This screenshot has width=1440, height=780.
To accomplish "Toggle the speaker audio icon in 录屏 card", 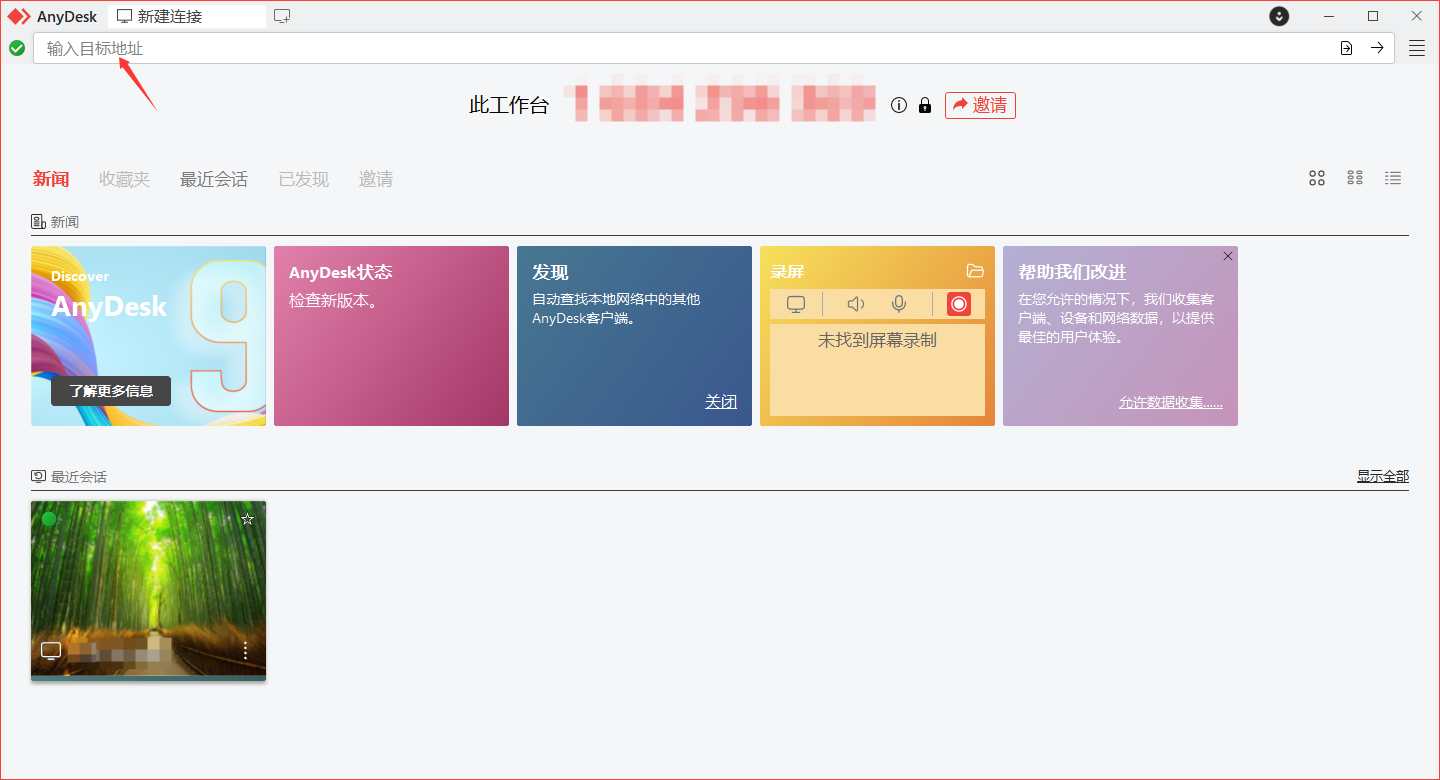I will coord(855,304).
